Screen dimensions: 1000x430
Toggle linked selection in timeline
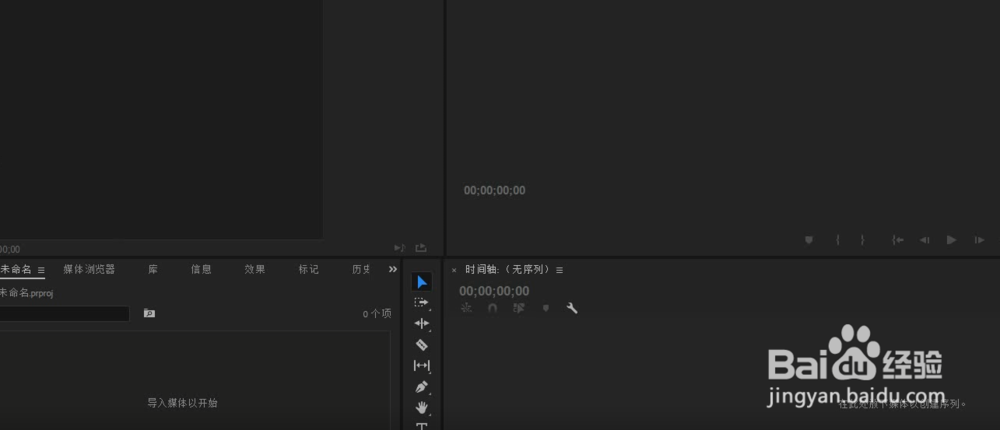pos(519,308)
